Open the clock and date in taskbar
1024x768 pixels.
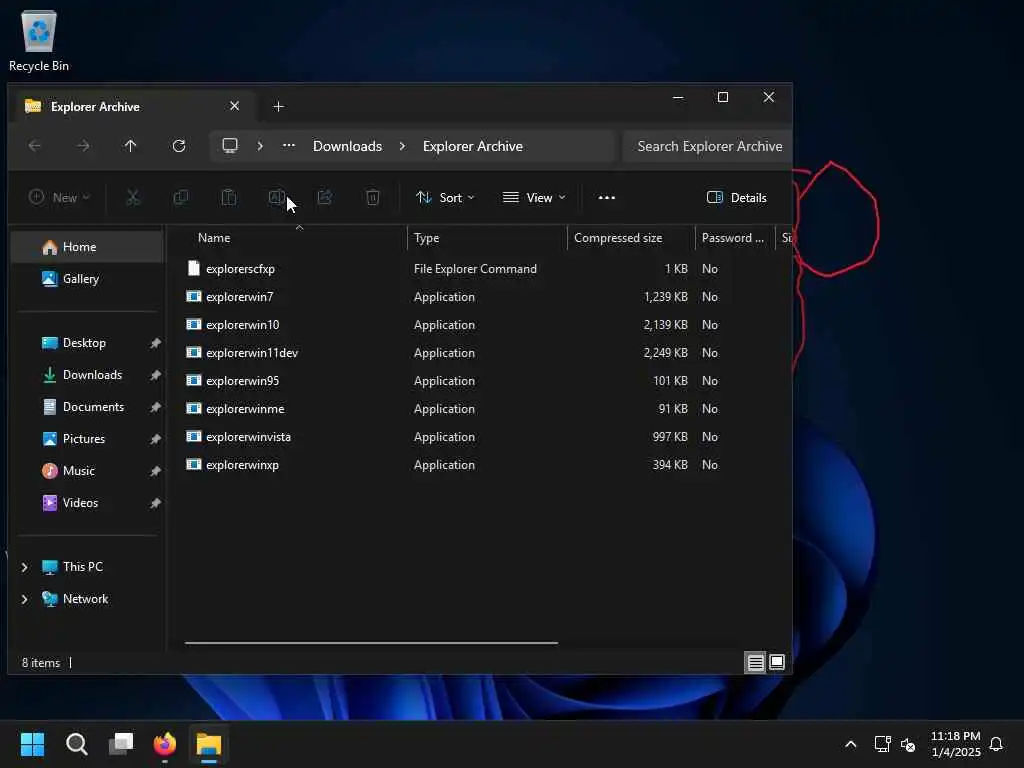955,744
